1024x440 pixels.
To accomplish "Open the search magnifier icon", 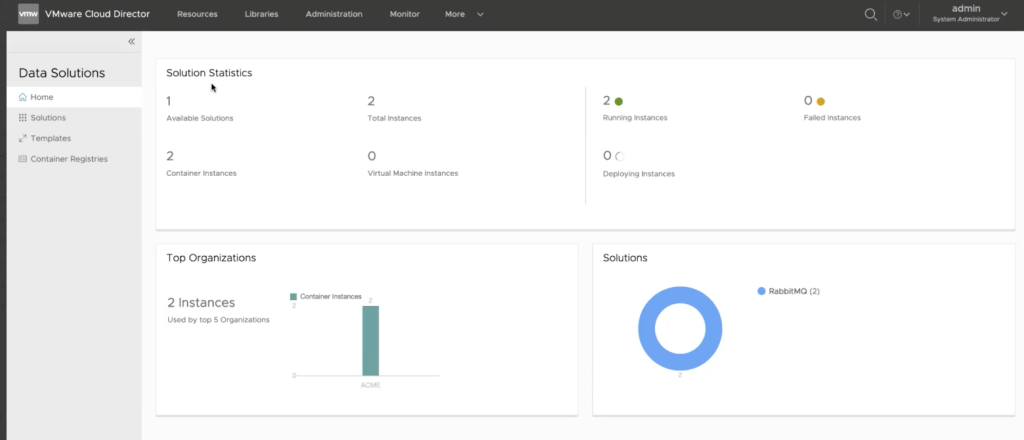I will (x=871, y=14).
